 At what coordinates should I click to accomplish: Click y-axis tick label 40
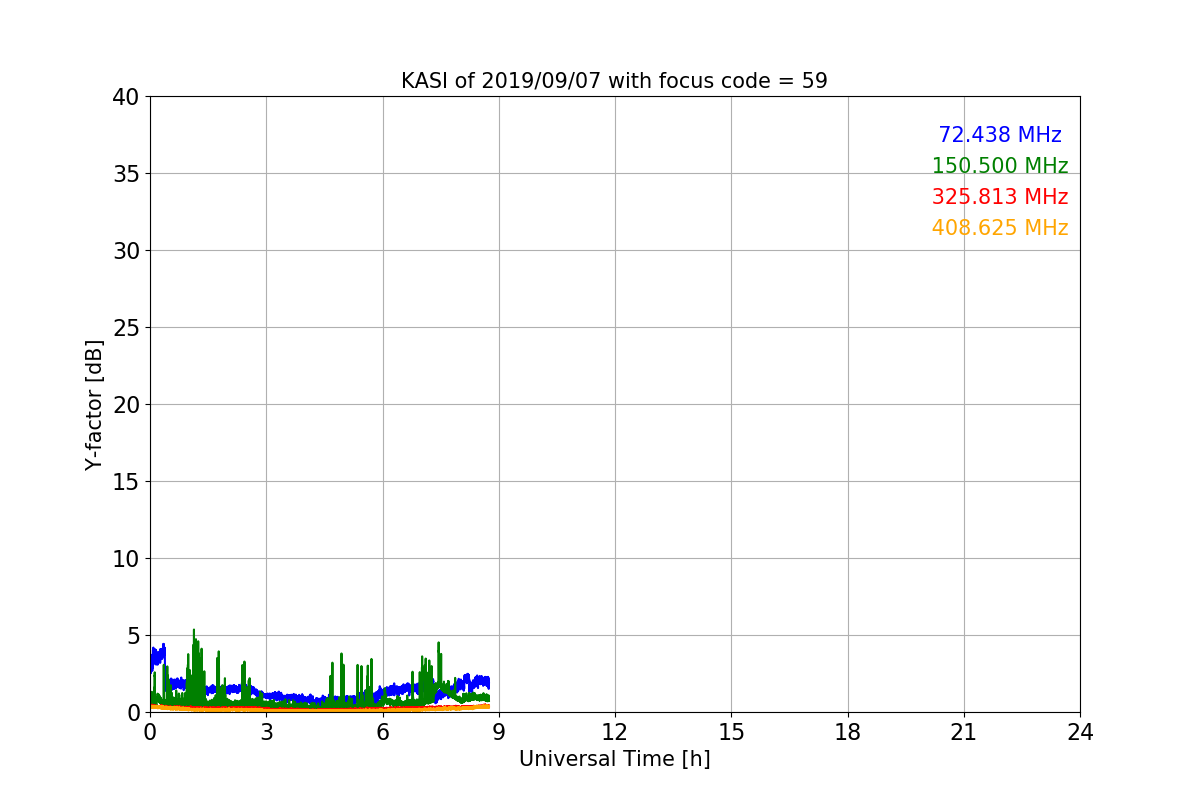click(125, 97)
